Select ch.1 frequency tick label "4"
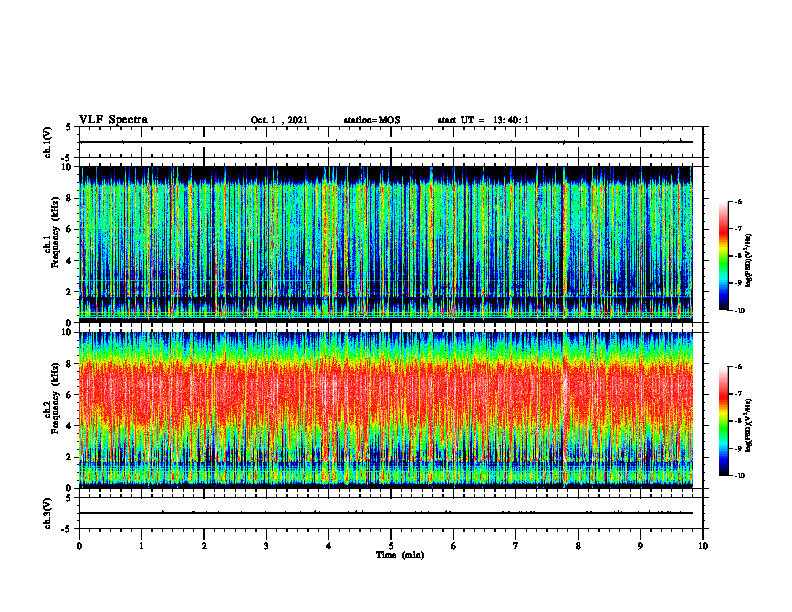Viewport: 792px width, 612px height. coord(70,261)
